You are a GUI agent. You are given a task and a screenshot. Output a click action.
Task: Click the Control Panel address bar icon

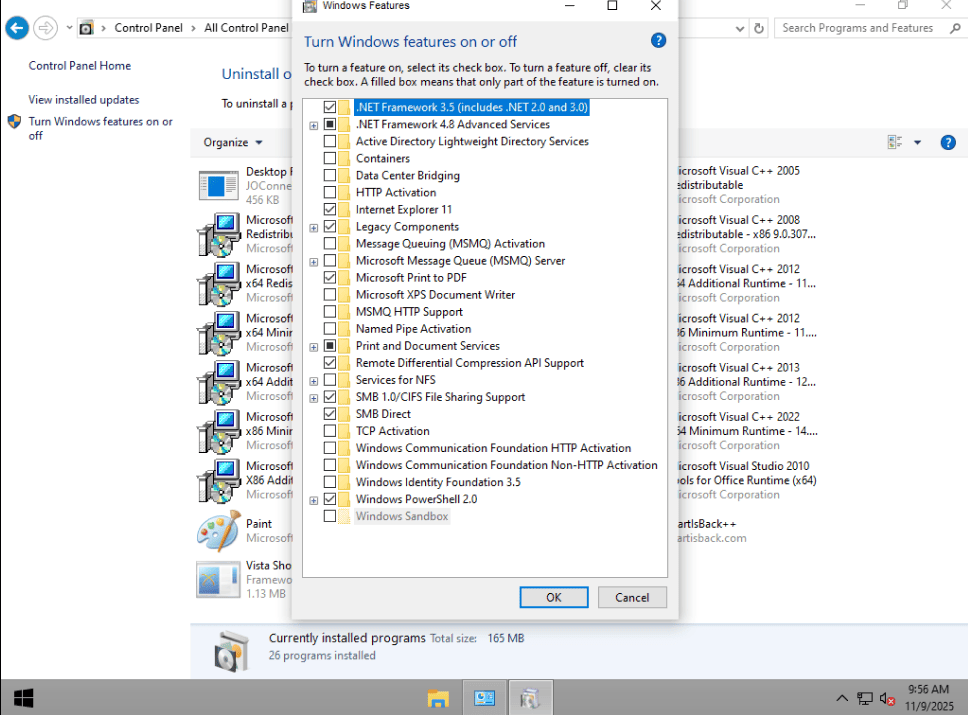tap(87, 28)
